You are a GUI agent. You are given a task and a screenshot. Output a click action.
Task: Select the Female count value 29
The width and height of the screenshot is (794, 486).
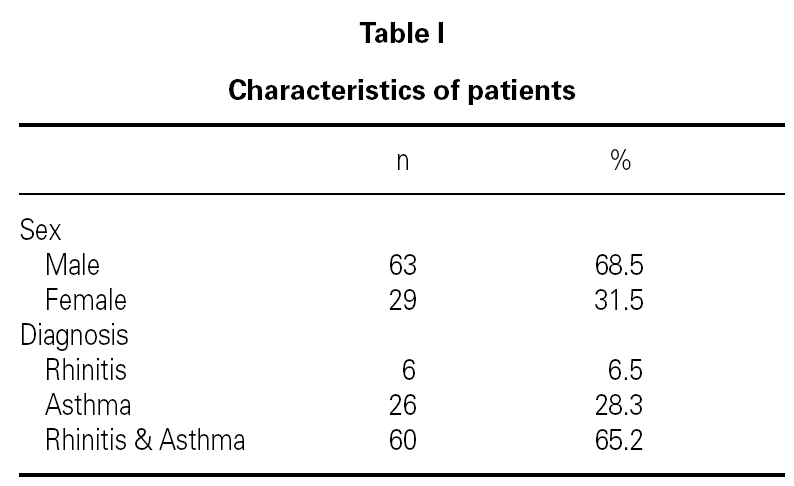point(402,300)
